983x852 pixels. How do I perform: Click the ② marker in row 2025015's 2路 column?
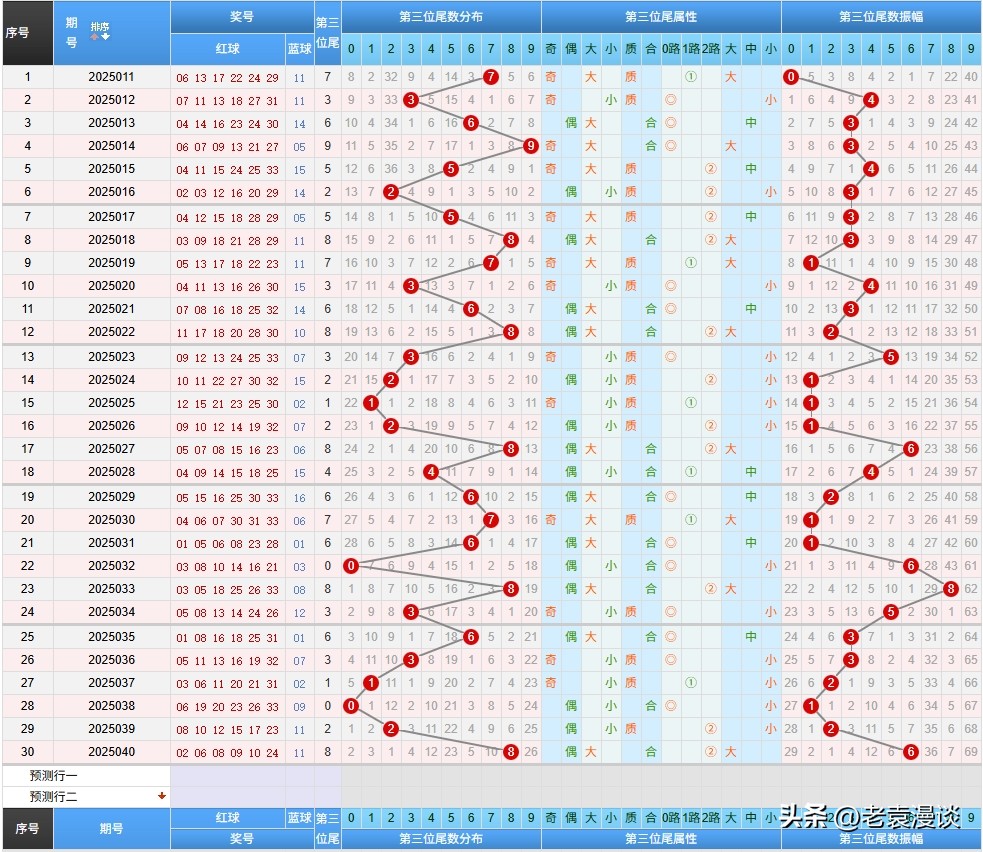click(710, 169)
